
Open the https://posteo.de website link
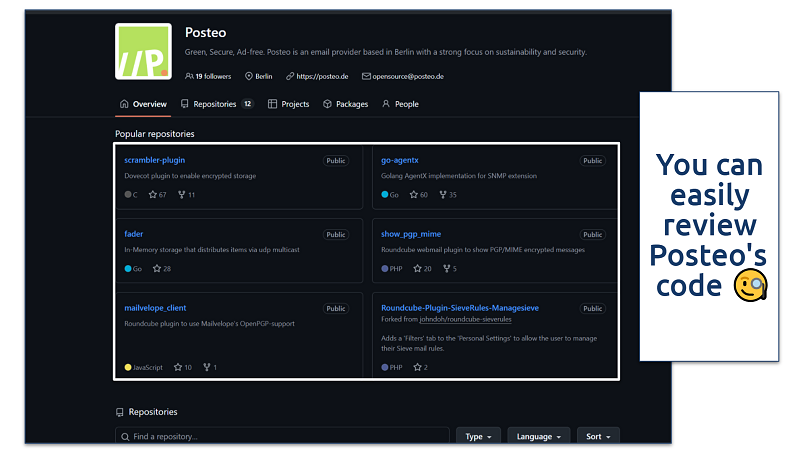[322, 76]
